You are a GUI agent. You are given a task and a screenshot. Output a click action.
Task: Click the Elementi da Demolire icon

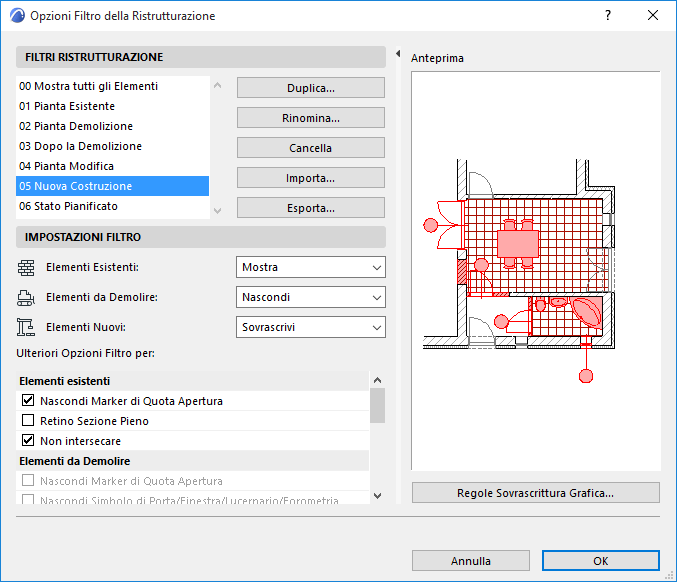click(x=25, y=298)
